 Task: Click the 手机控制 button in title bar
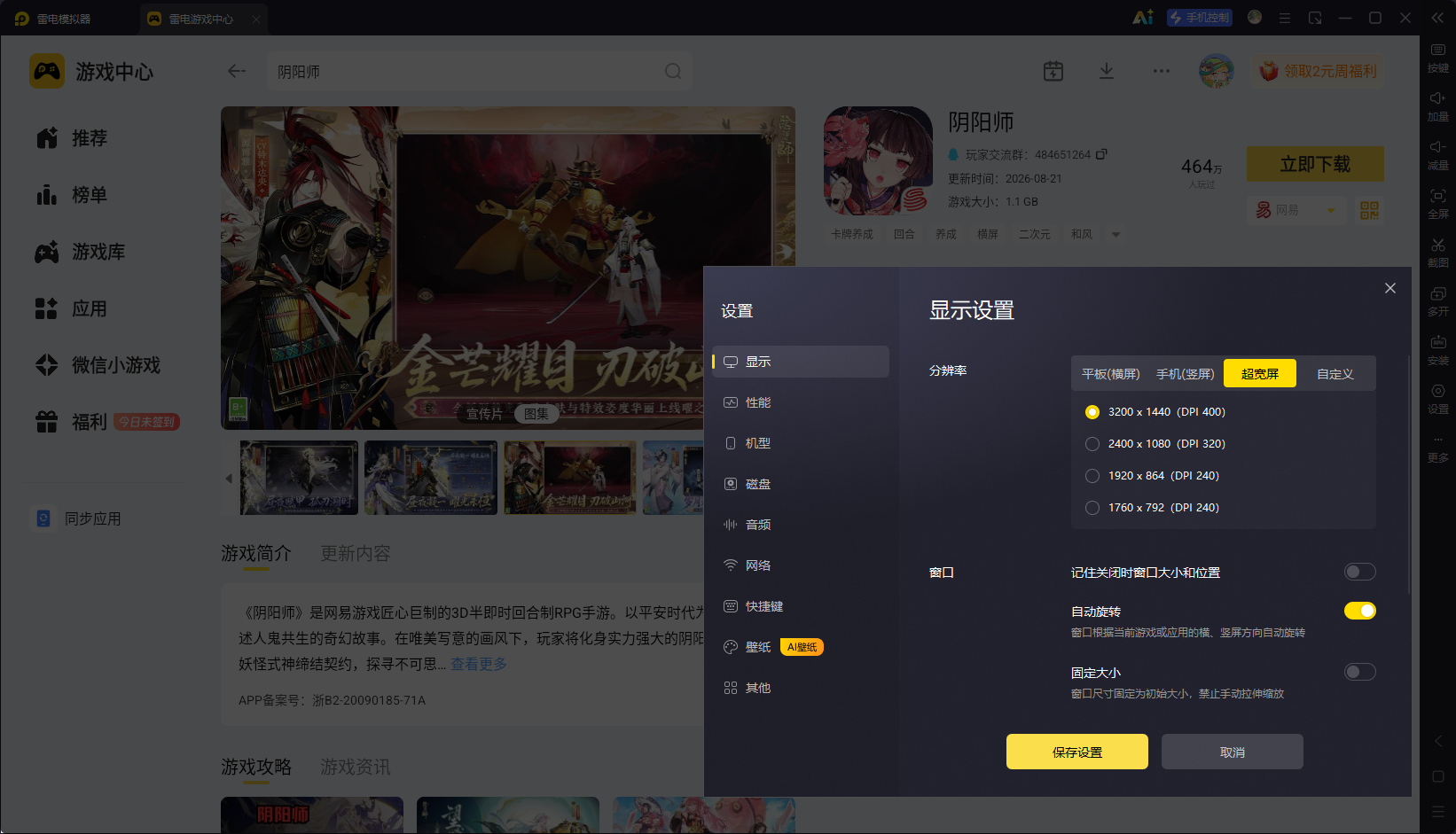click(x=1200, y=18)
